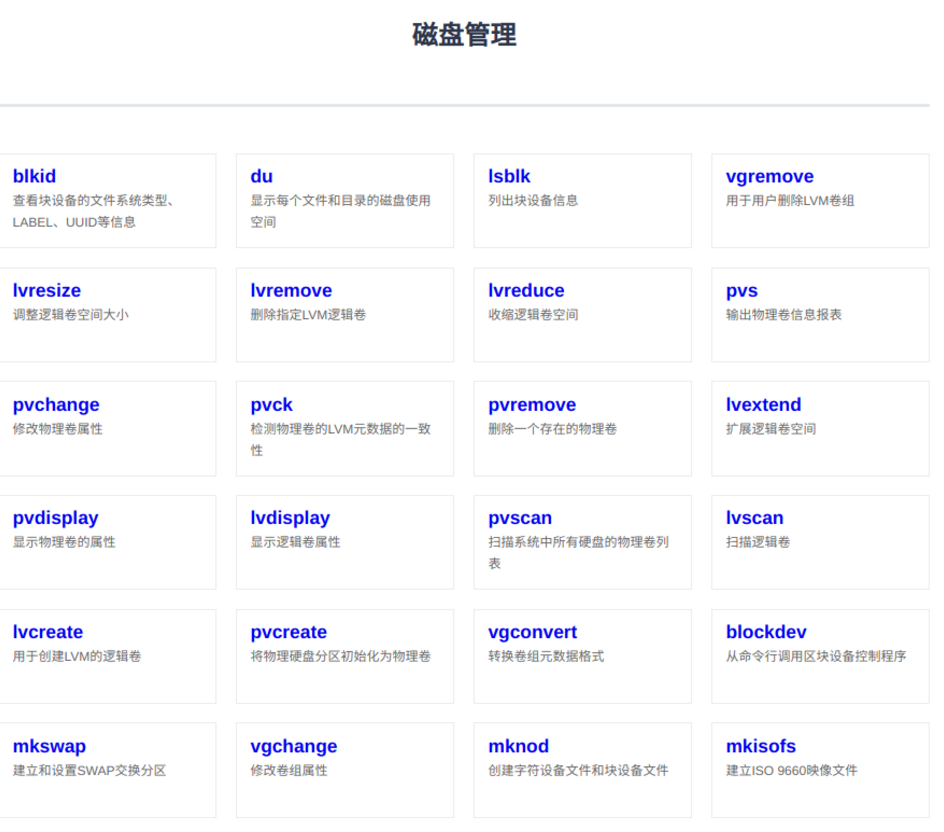The height and width of the screenshot is (832, 944).
Task: View lsblk block device info command
Action: point(508,176)
